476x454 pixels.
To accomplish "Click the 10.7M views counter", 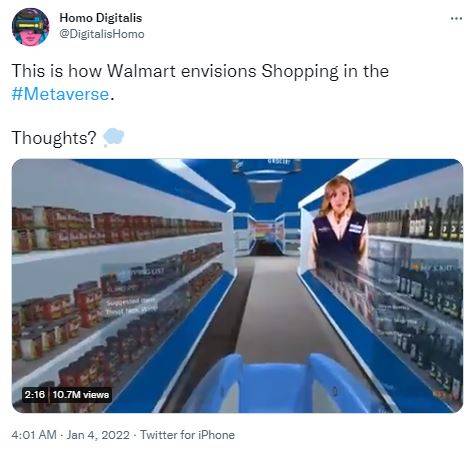I will (x=81, y=395).
